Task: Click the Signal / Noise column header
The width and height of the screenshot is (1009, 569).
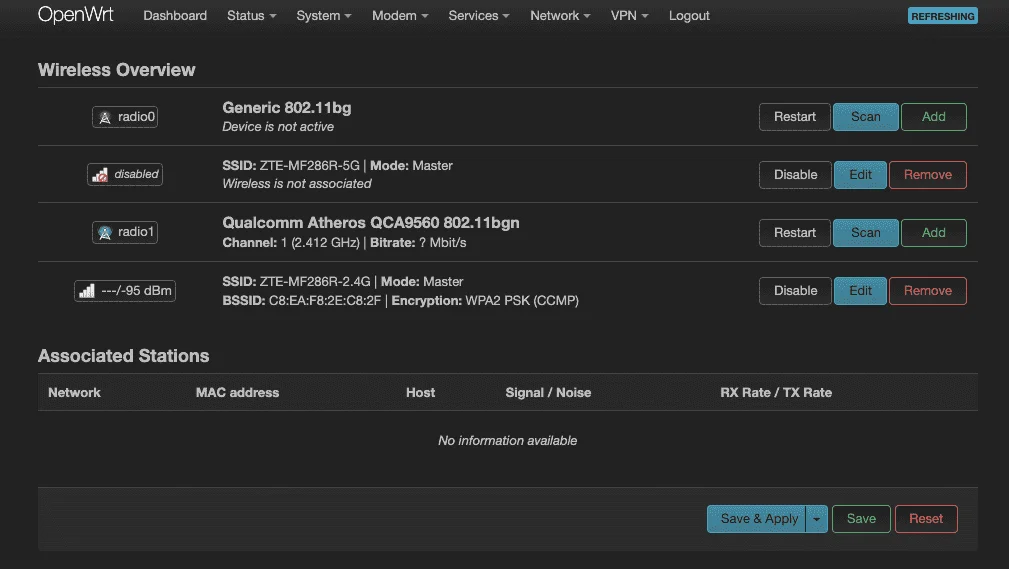Action: 548,393
